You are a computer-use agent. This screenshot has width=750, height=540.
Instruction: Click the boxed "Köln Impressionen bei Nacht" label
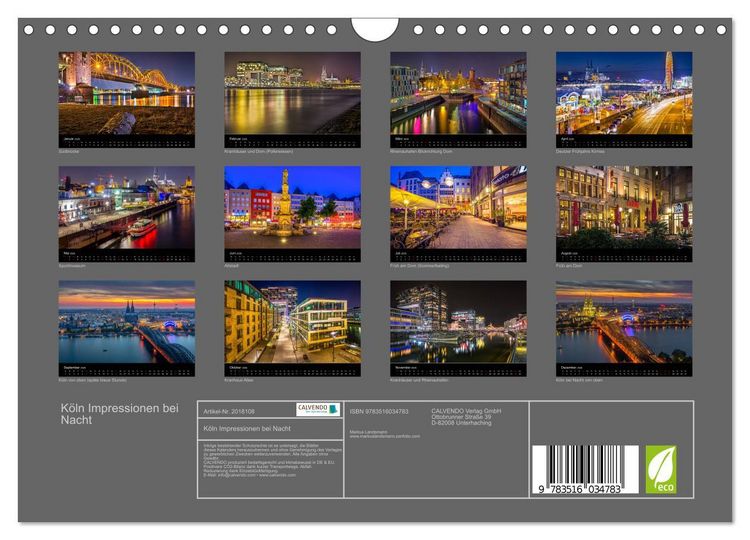(x=247, y=429)
